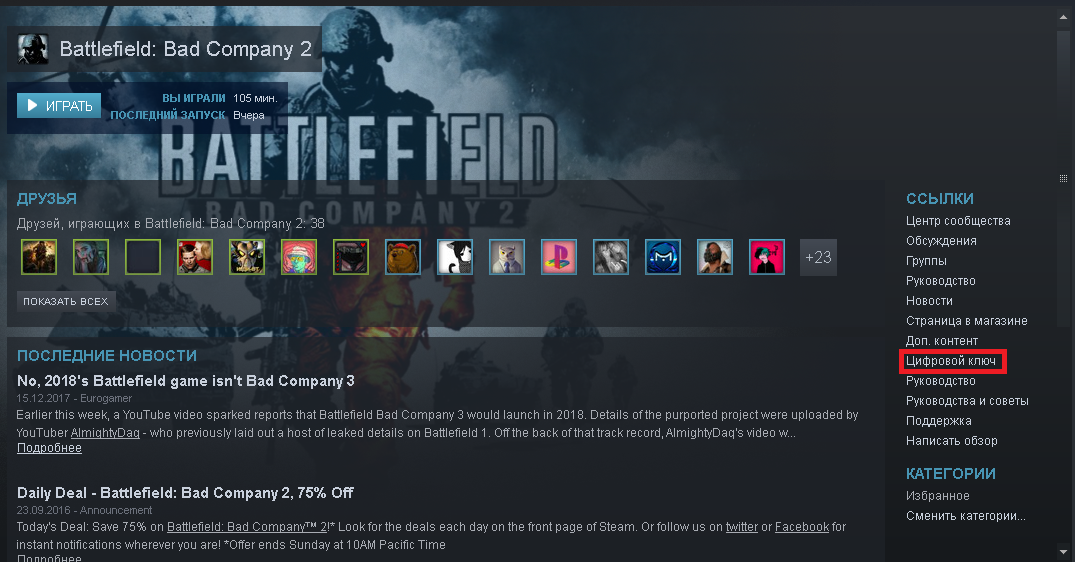Open the Цифровой ключ link
Image resolution: width=1075 pixels, height=562 pixels.
tap(950, 361)
